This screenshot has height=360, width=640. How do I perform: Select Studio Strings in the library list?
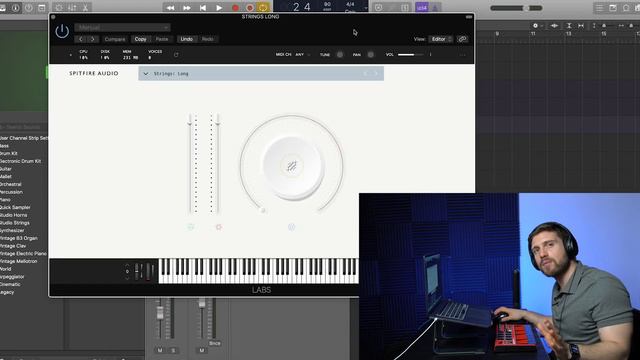point(15,223)
